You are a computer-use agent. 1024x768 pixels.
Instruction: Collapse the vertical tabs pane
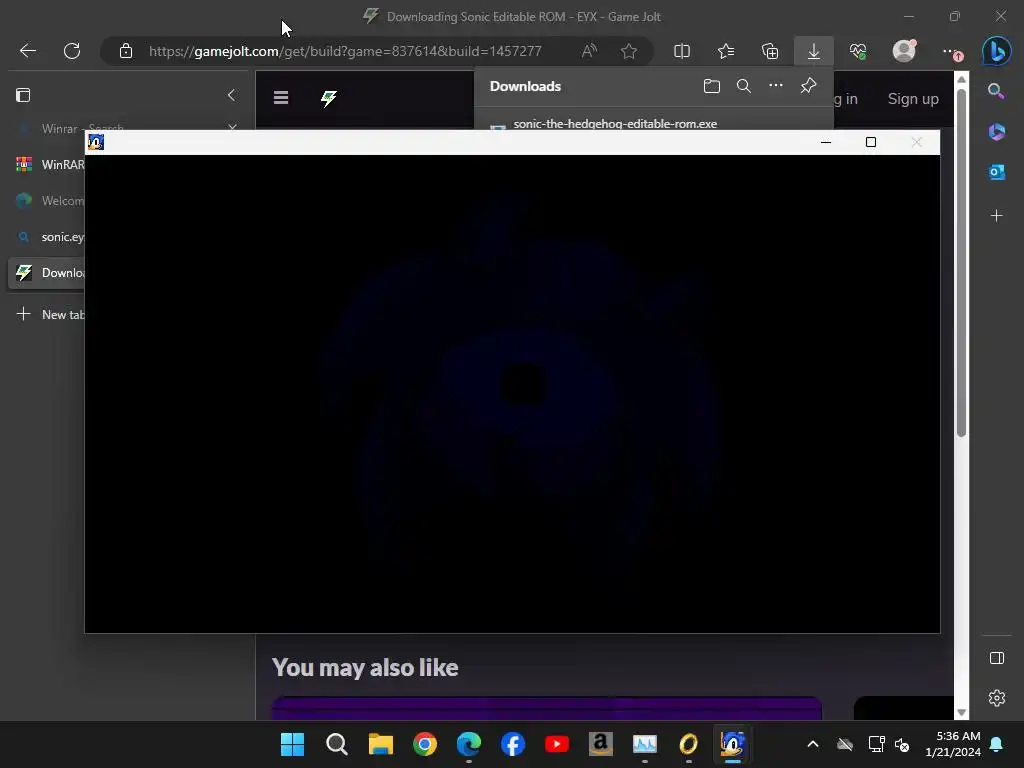point(231,95)
